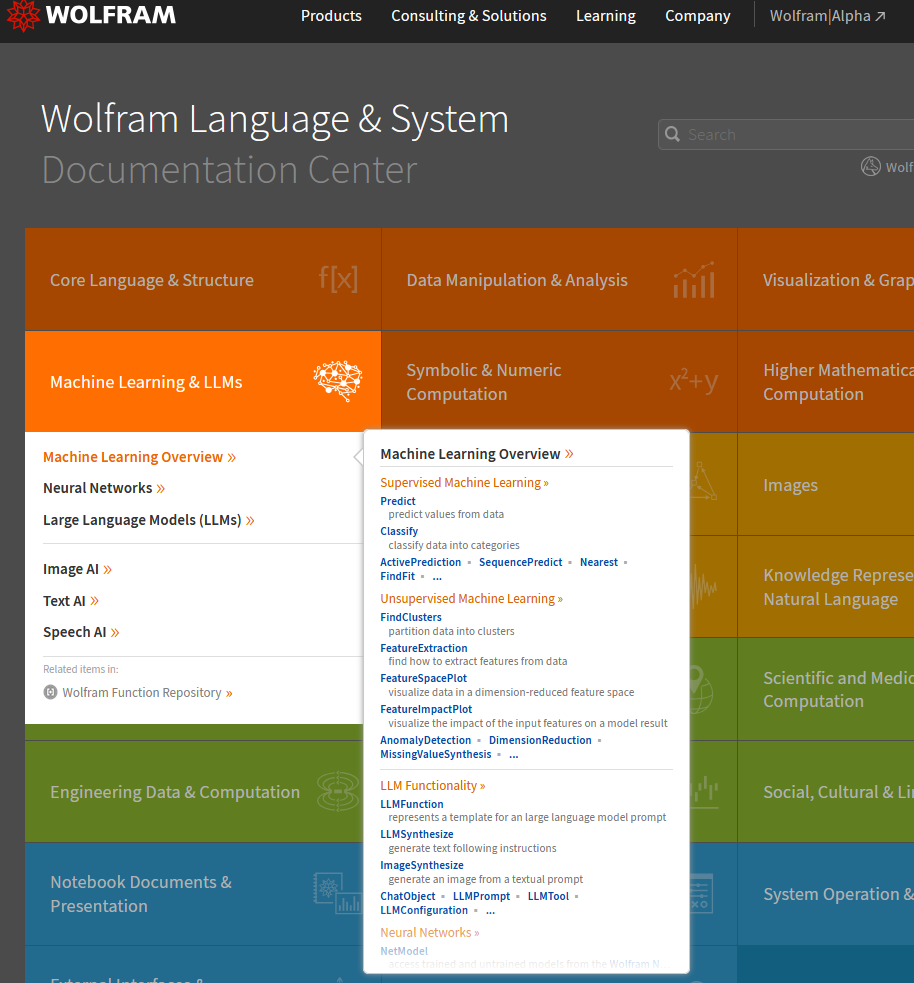Open the FeatureImpactPlot function link

coord(426,709)
